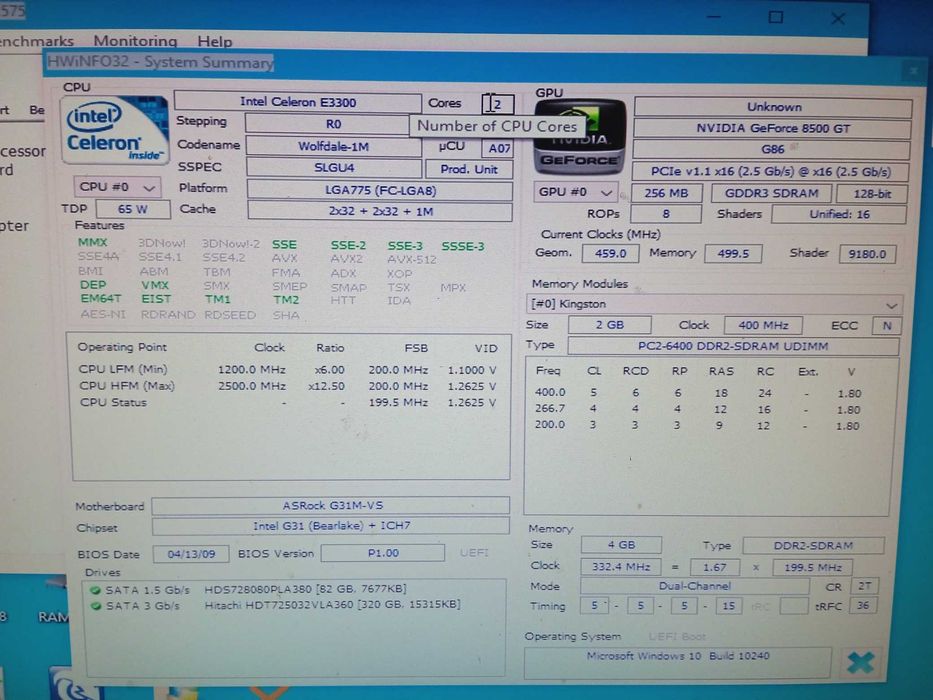Viewport: 933px width, 700px height.
Task: Click the tRFC value 36
Action: (863, 606)
